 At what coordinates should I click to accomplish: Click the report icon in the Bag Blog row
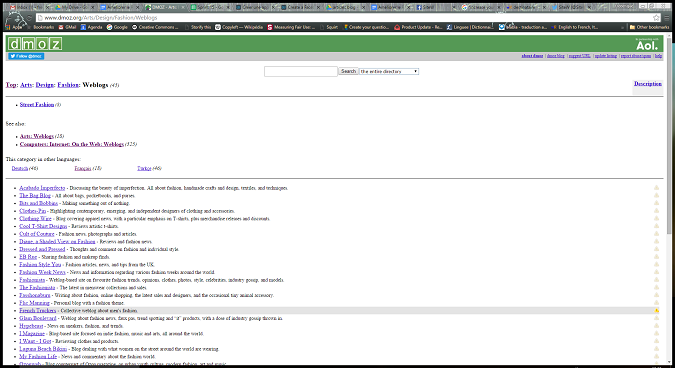pyautogui.click(x=656, y=195)
